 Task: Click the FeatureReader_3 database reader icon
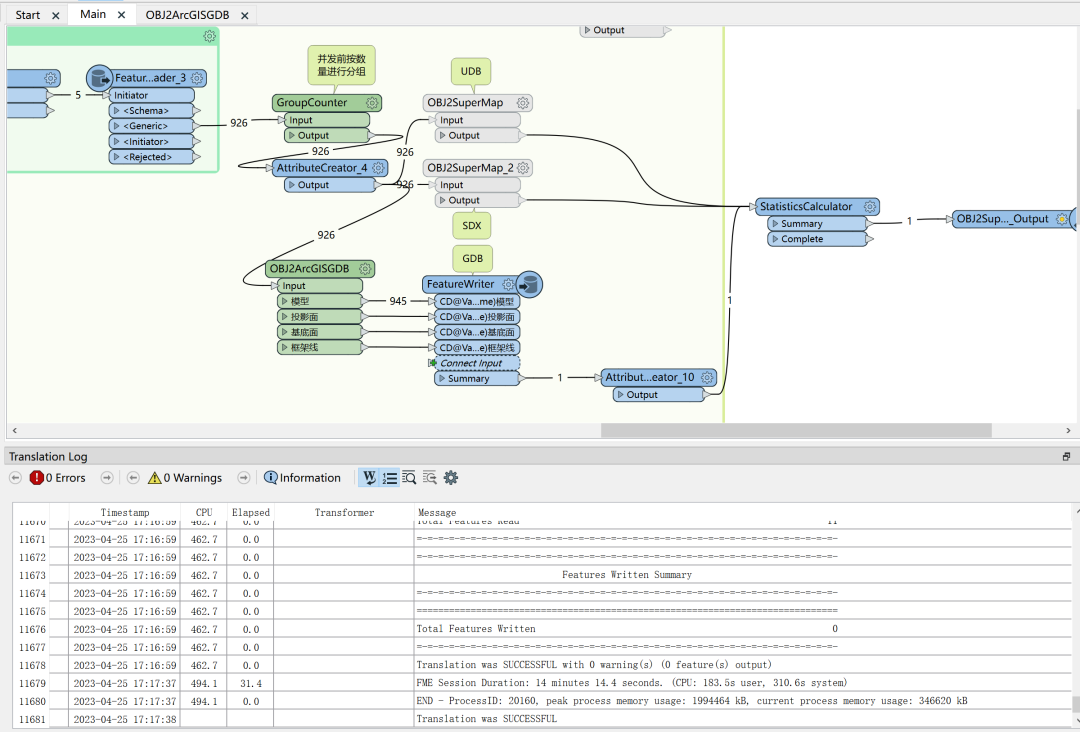click(x=100, y=79)
